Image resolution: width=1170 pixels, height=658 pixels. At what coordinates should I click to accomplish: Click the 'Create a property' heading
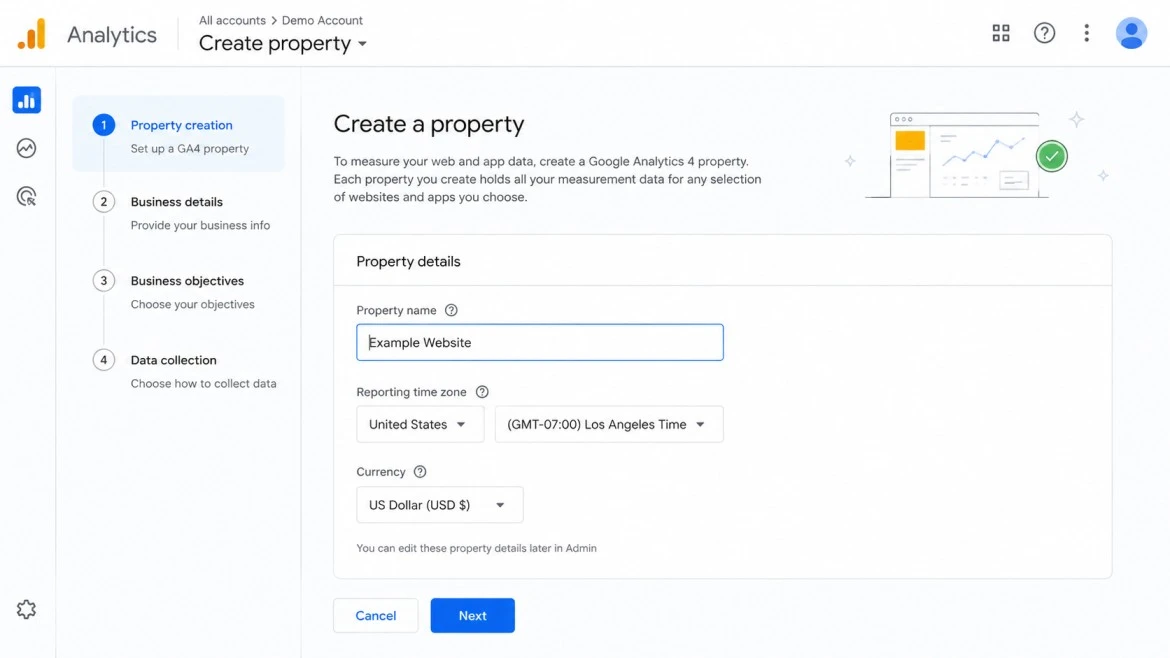pyautogui.click(x=428, y=124)
